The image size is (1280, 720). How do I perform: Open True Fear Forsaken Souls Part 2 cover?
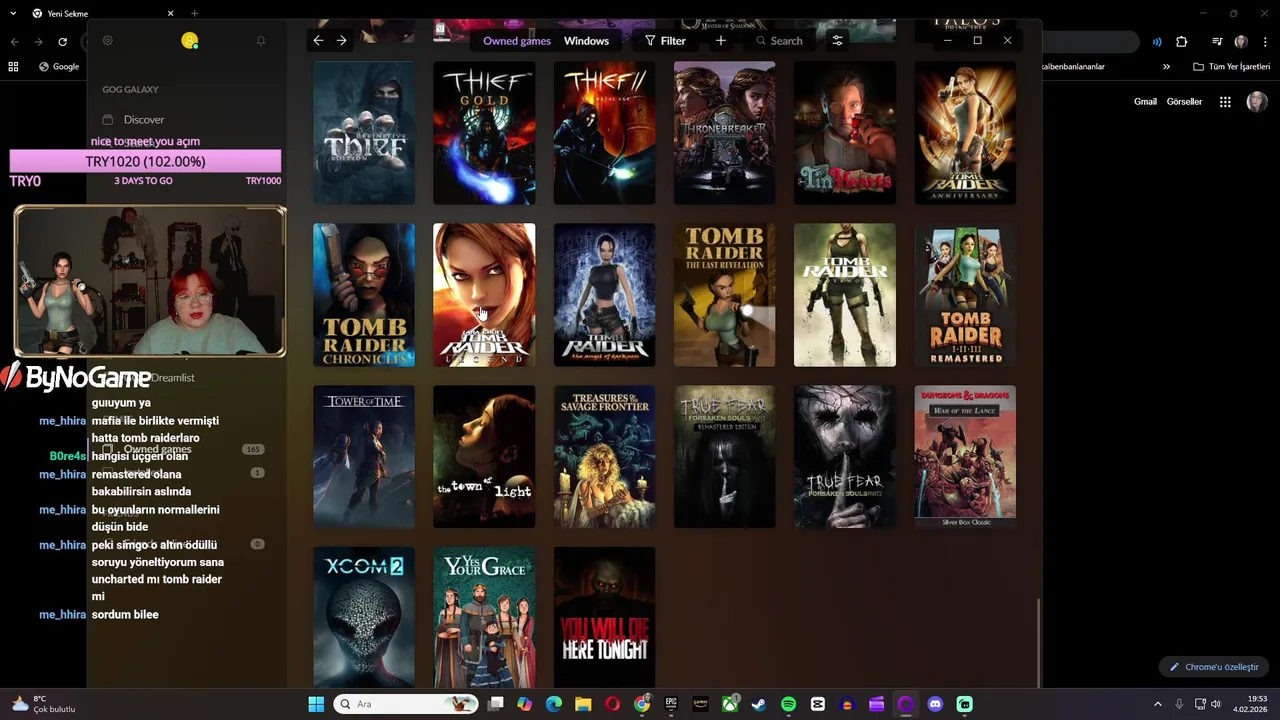(x=845, y=457)
